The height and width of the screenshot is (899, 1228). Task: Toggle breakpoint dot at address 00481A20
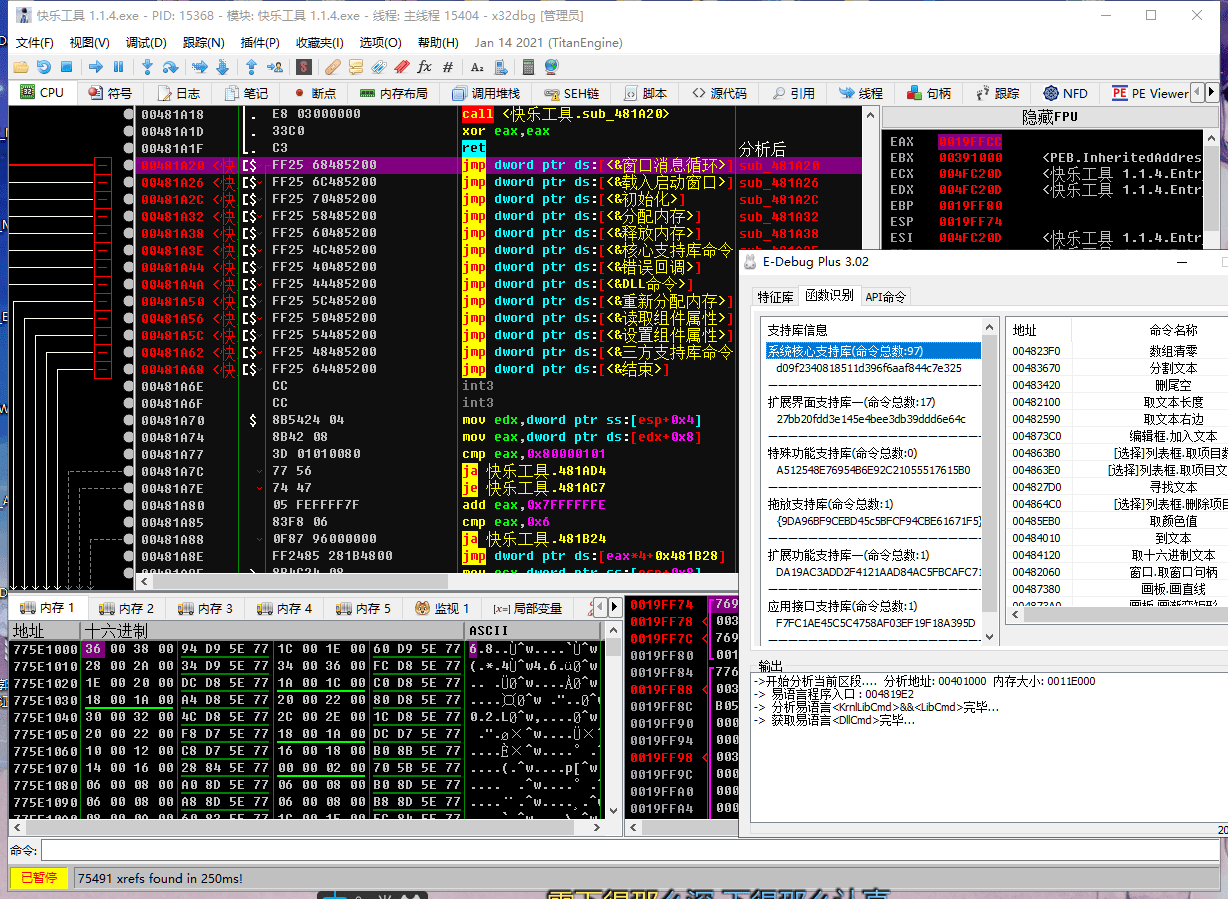[128, 165]
